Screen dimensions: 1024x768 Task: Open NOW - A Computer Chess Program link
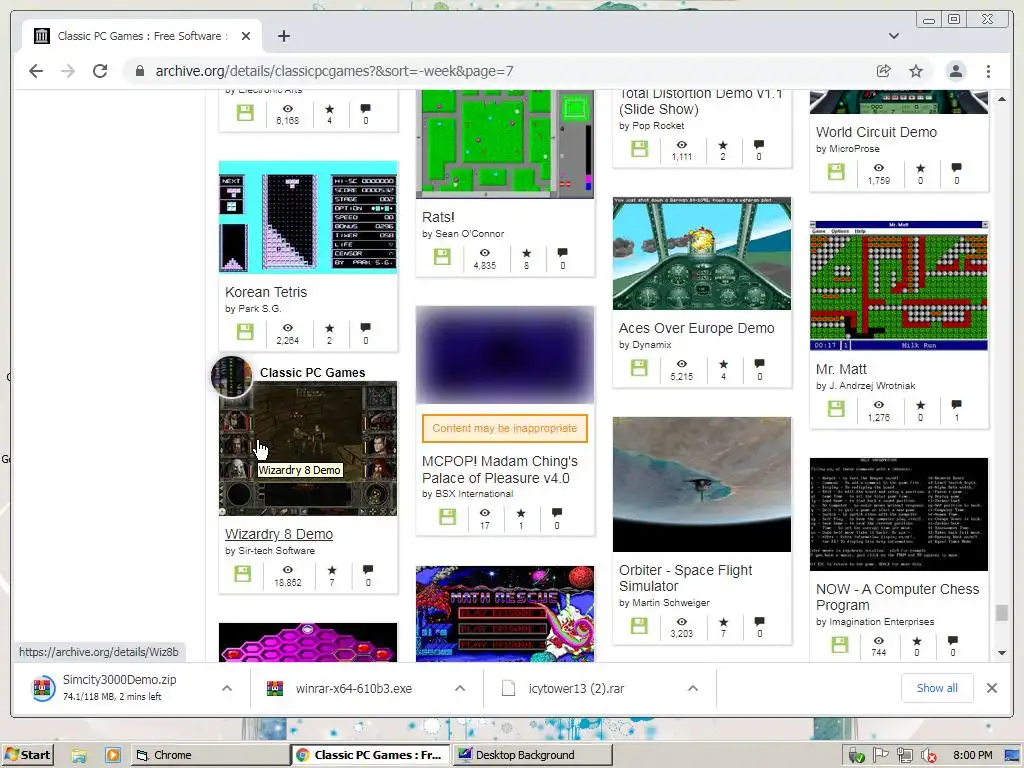pyautogui.click(x=897, y=597)
